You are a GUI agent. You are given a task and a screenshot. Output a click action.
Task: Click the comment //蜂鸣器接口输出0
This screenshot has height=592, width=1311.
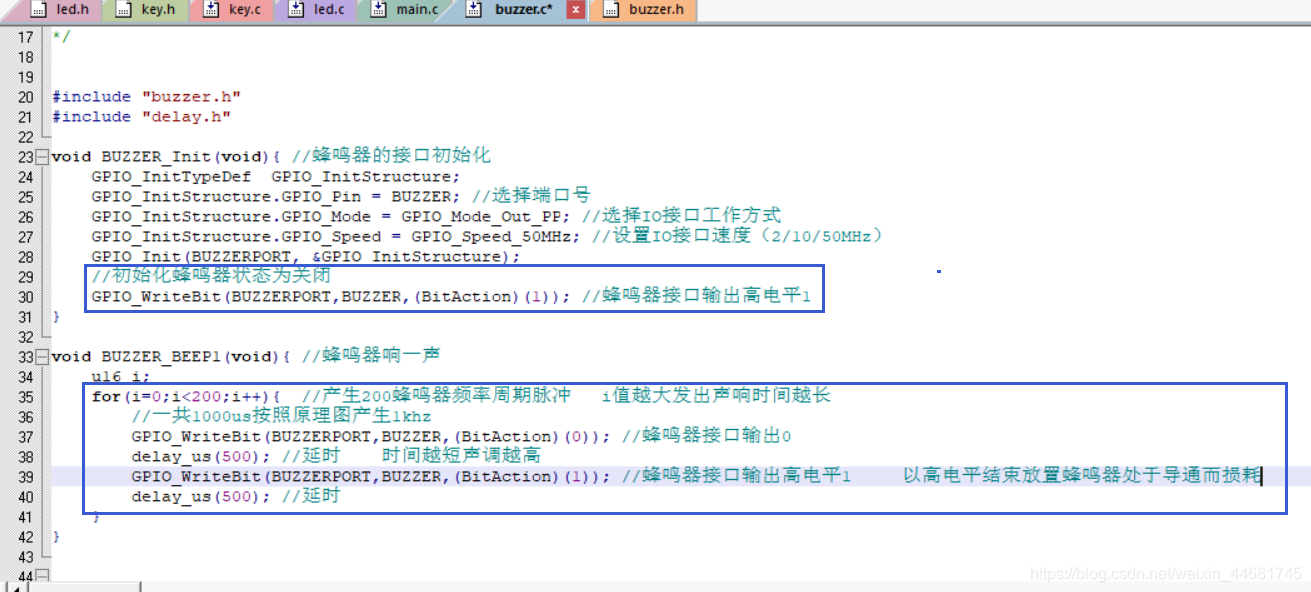707,436
